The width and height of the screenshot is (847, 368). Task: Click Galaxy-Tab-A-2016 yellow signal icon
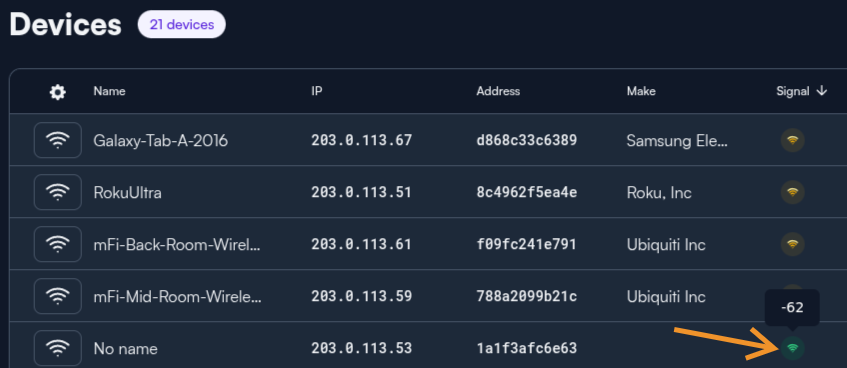point(792,140)
